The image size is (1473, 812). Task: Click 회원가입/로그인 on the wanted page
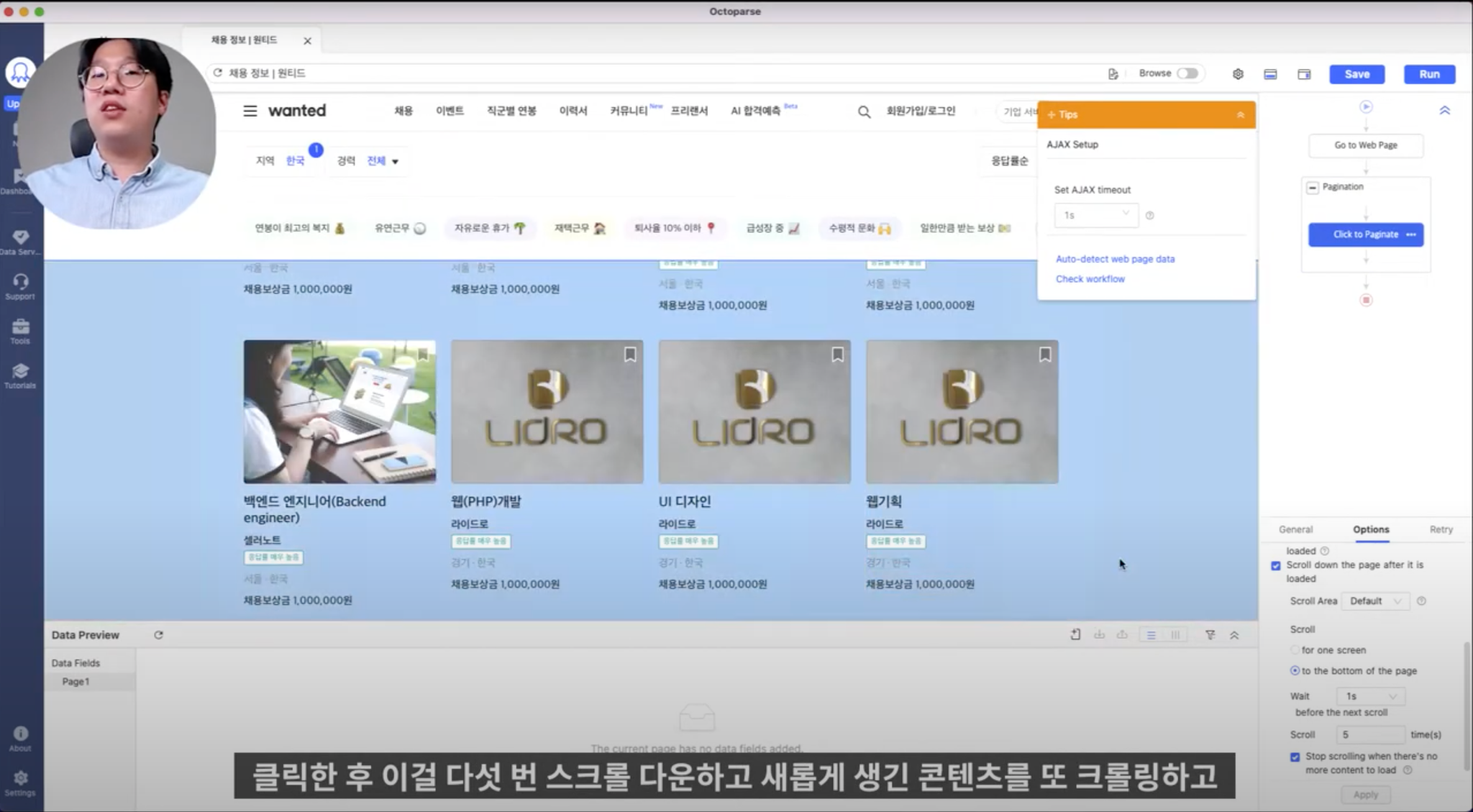[x=921, y=111]
